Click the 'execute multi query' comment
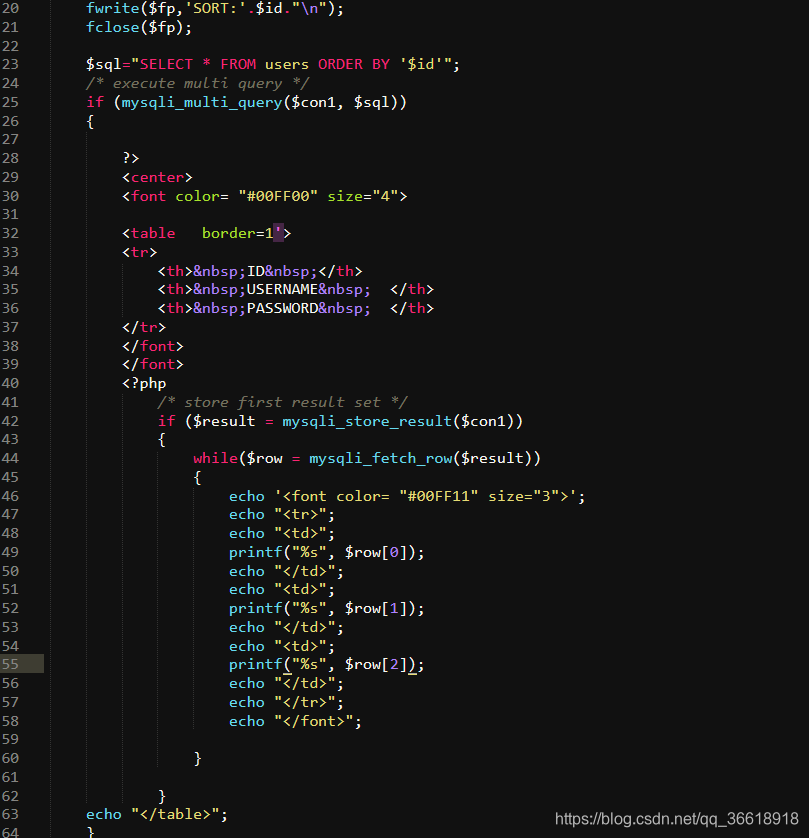 (x=197, y=83)
